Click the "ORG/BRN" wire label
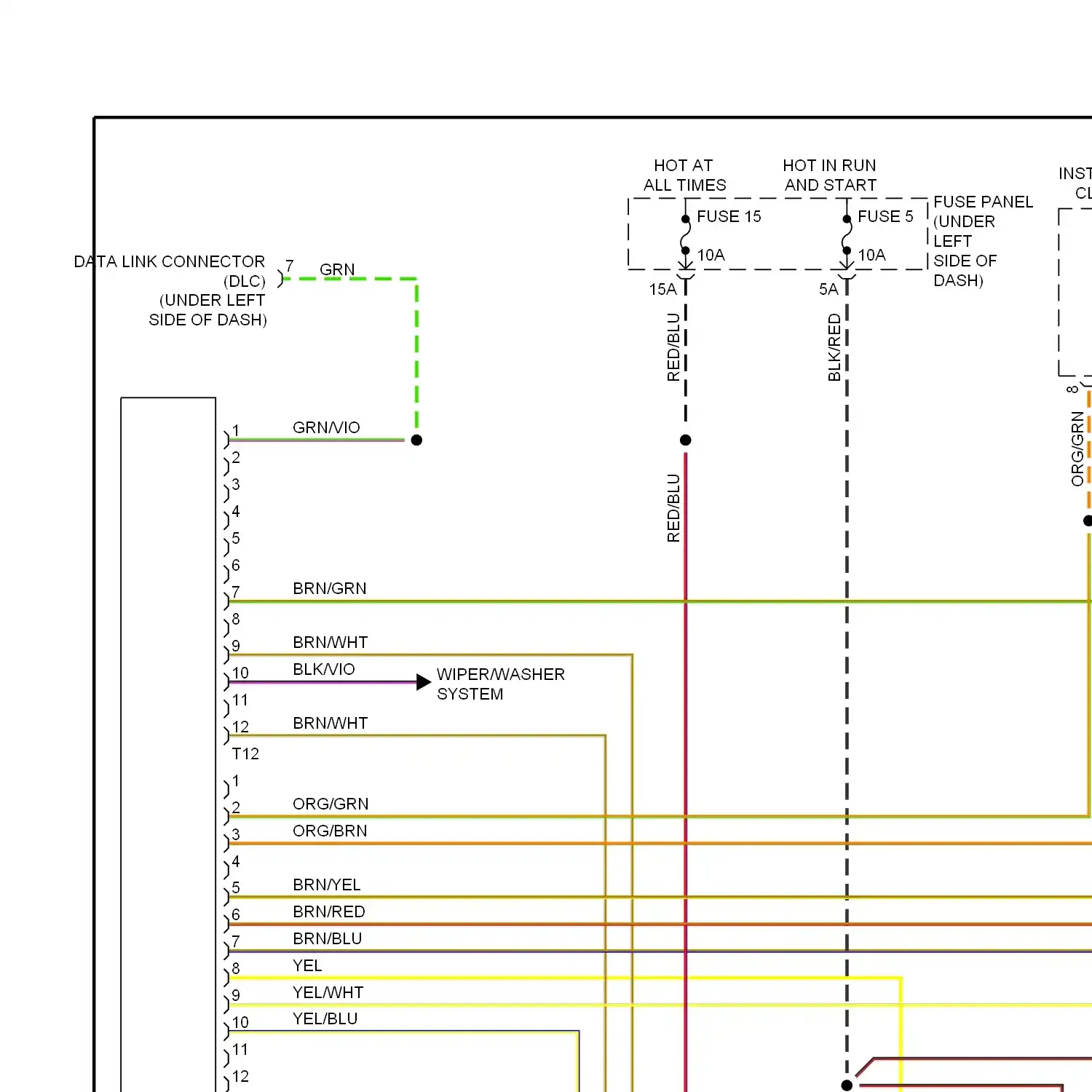 [330, 831]
